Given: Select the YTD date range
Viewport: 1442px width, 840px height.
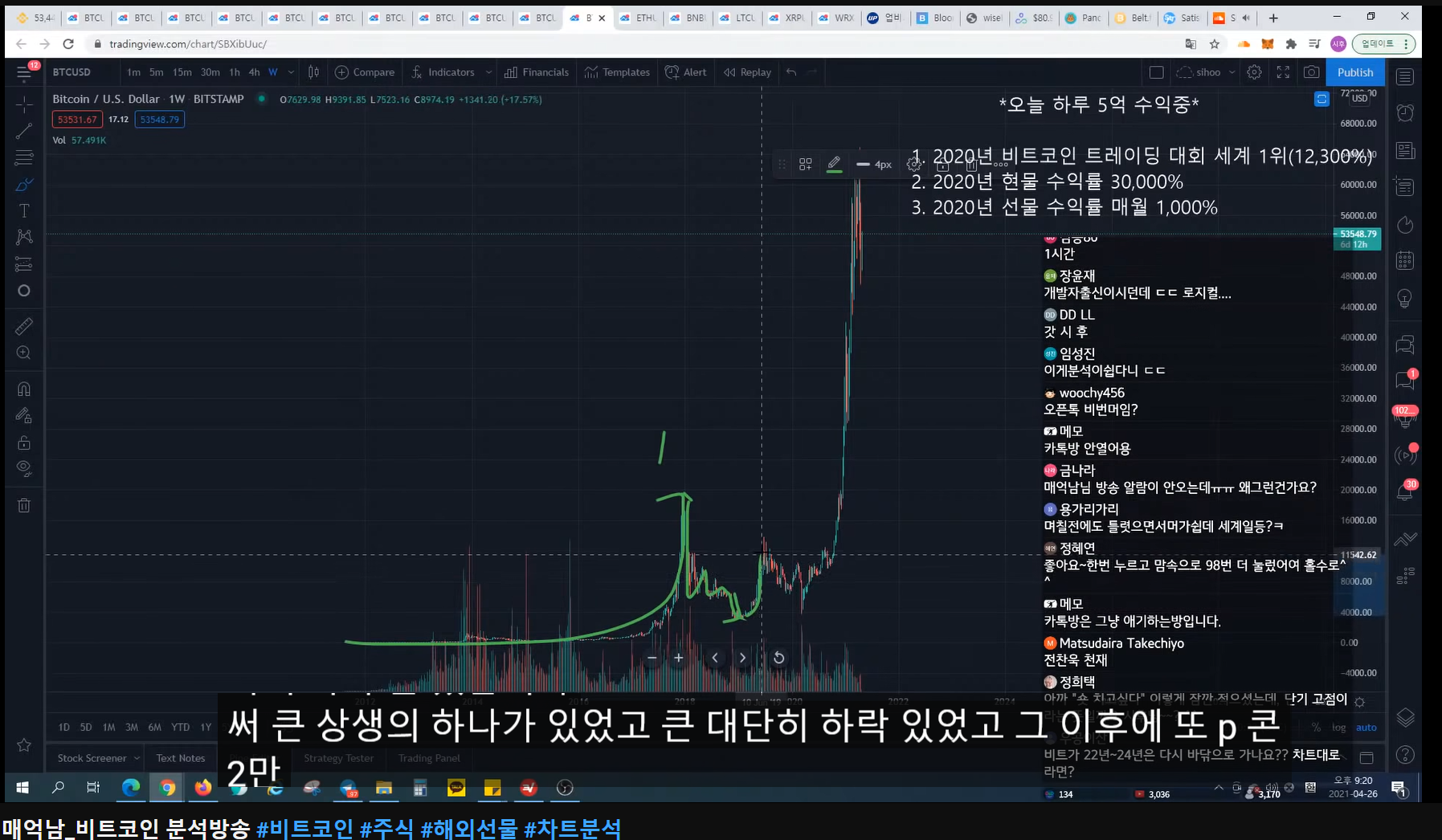Looking at the screenshot, I should click(x=181, y=727).
